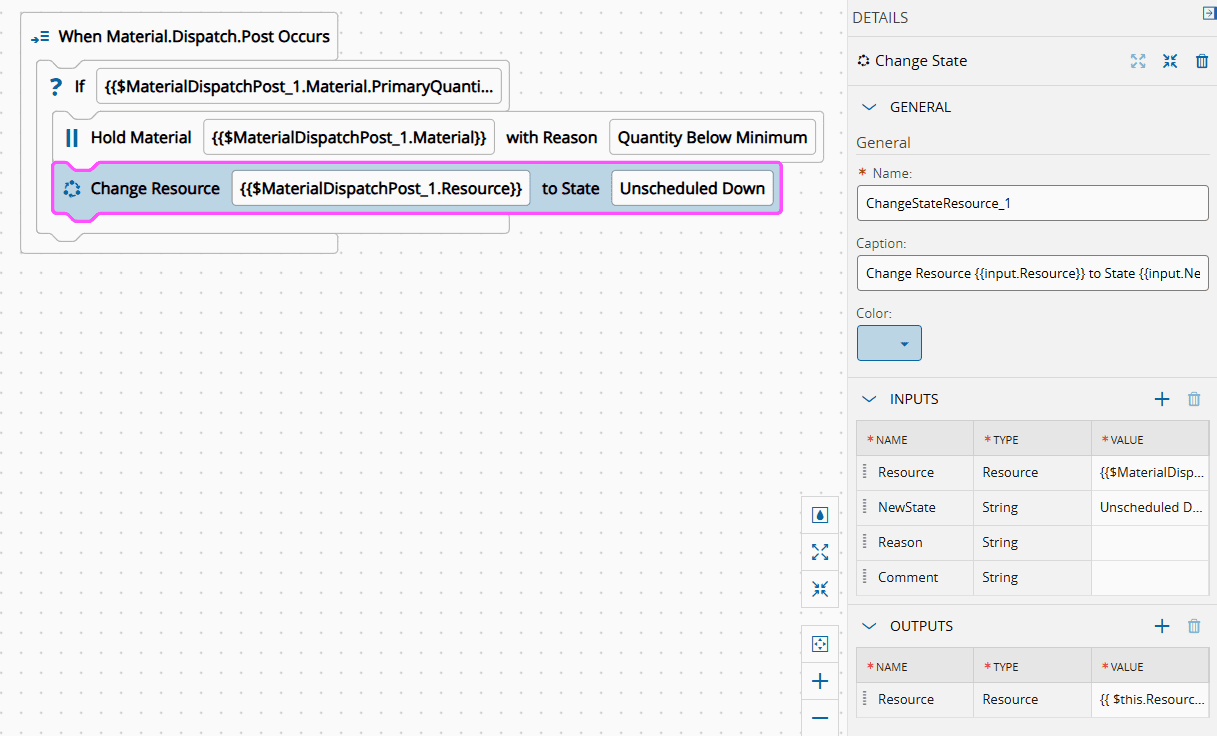Select the Hold Material block
Image resolution: width=1217 pixels, height=736 pixels.
pos(140,138)
